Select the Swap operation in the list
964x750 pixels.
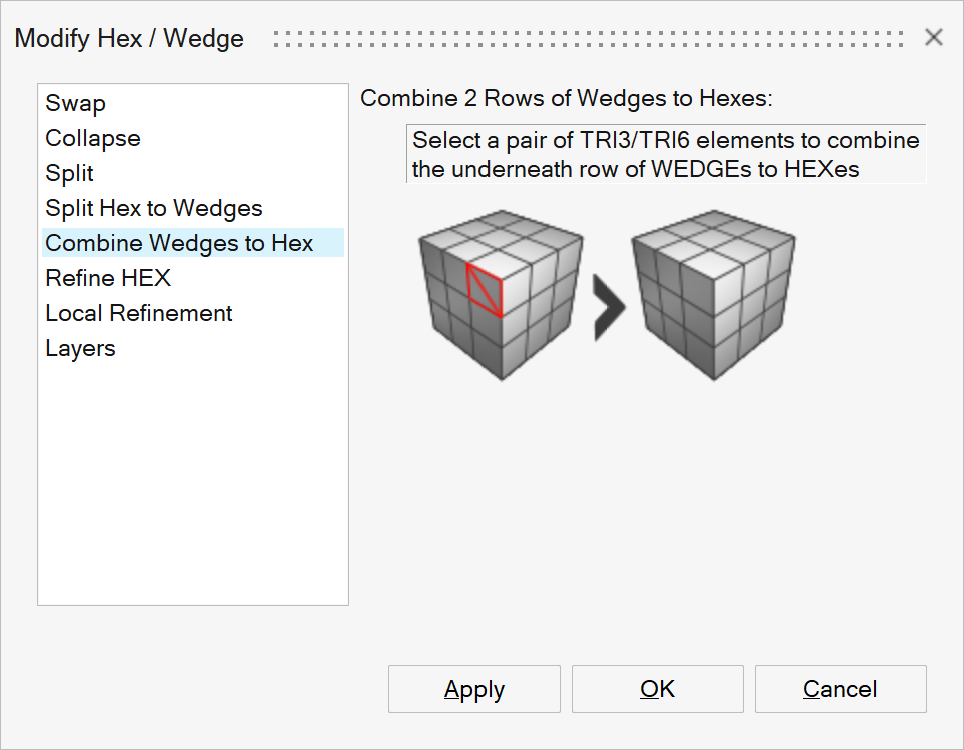coord(76,104)
